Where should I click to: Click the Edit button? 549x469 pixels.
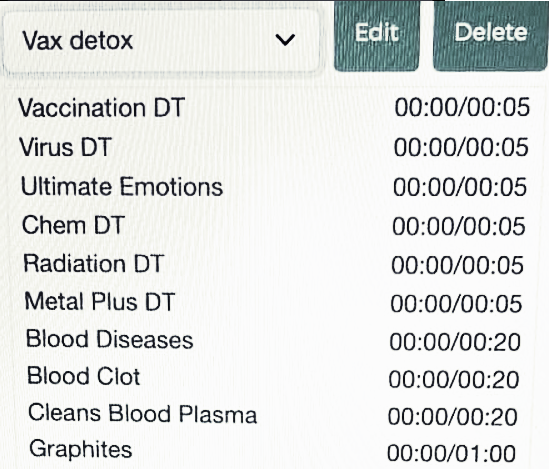377,35
